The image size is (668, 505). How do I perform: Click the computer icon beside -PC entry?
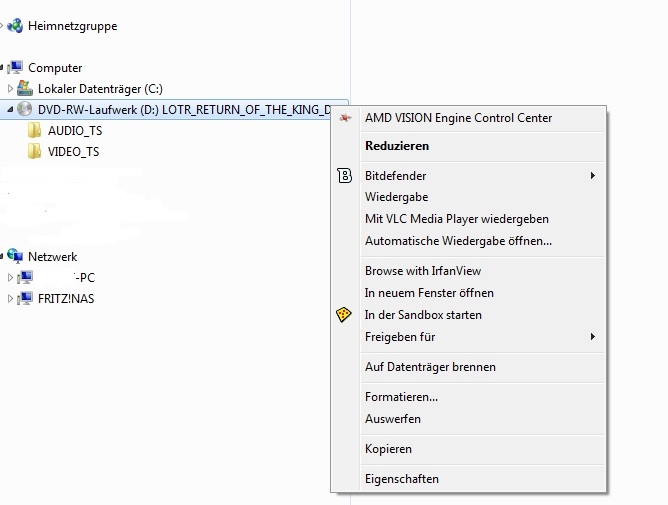pos(25,277)
